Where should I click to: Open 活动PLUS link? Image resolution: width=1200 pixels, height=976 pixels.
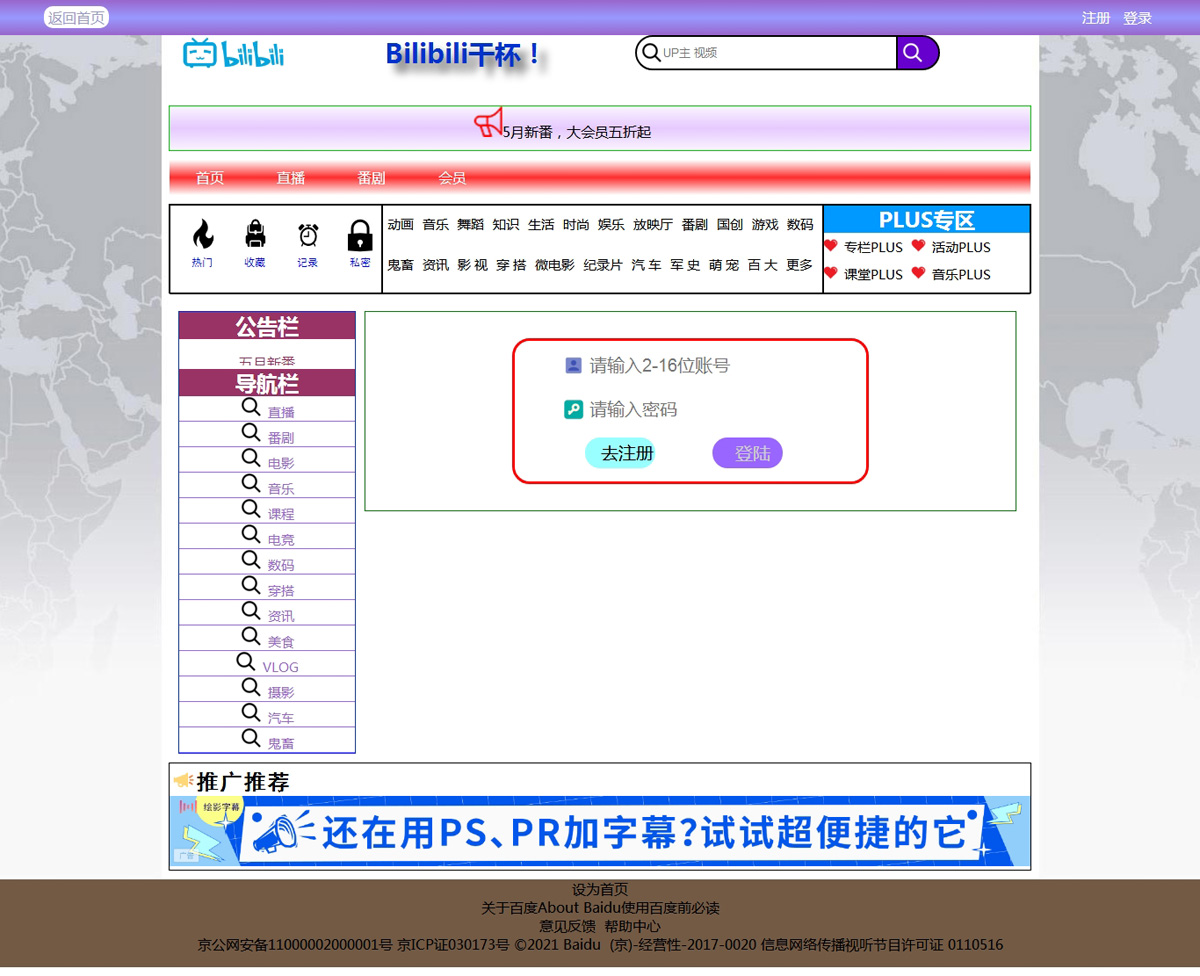click(961, 247)
